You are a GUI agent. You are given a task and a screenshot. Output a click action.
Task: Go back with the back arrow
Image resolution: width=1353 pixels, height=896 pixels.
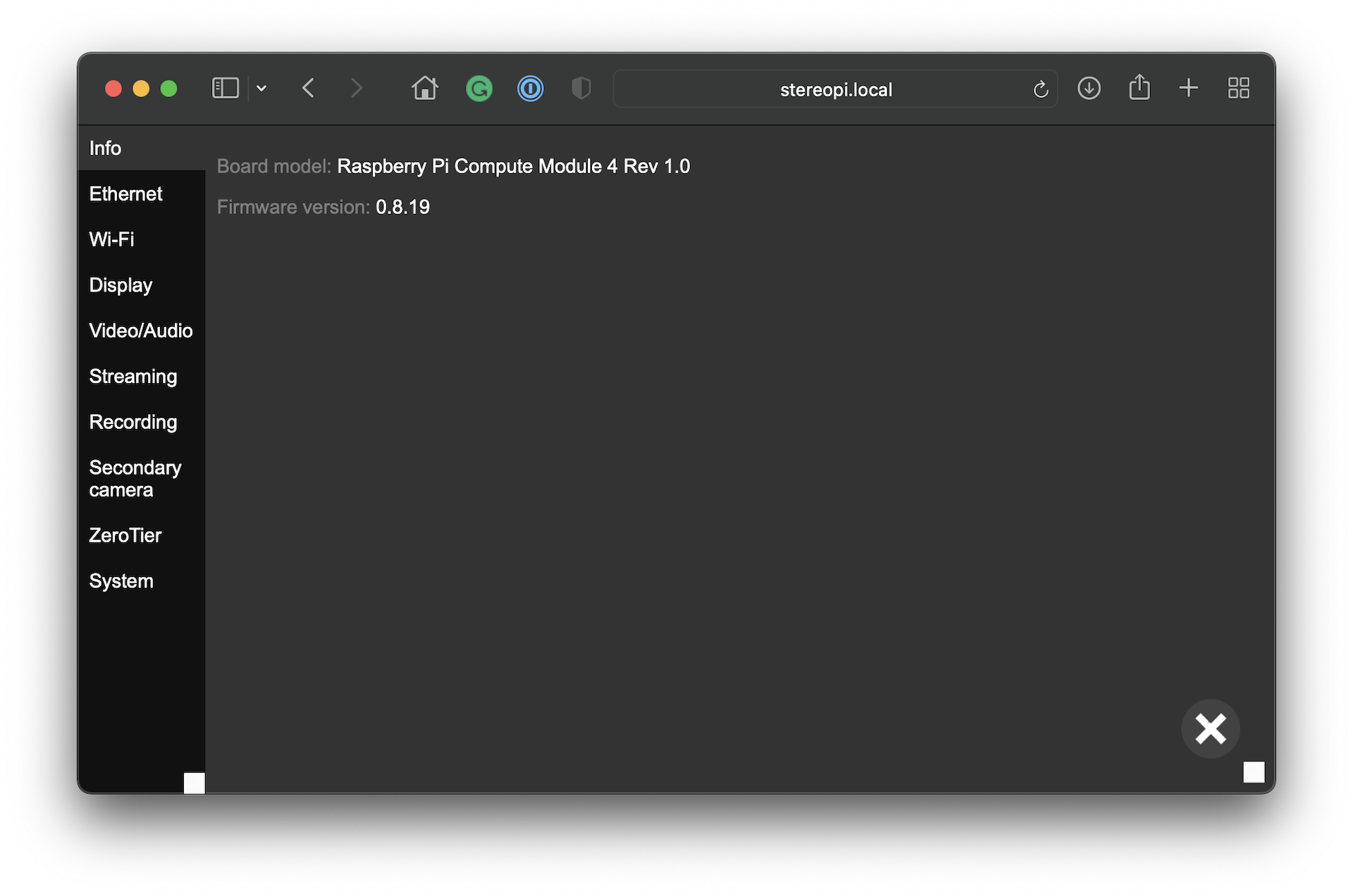pos(308,88)
